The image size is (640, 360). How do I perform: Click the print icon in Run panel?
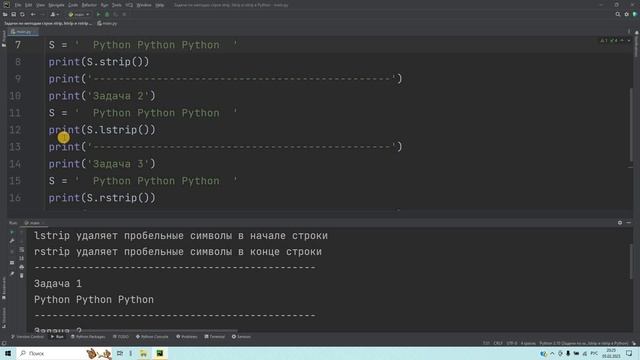coord(22,267)
